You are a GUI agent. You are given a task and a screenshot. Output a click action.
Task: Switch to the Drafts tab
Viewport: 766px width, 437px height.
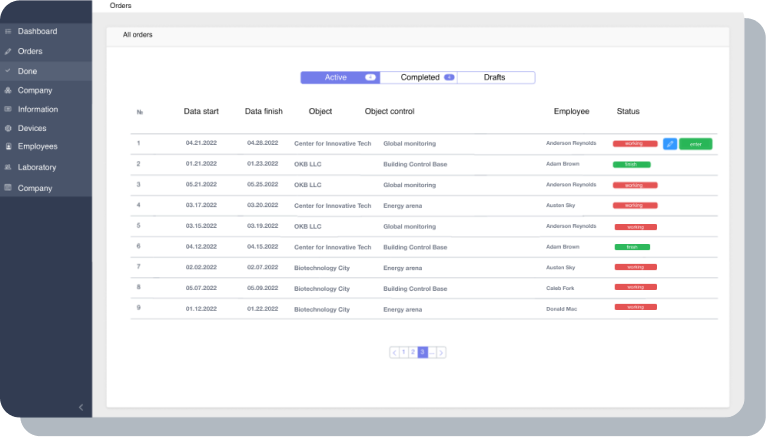click(x=496, y=77)
